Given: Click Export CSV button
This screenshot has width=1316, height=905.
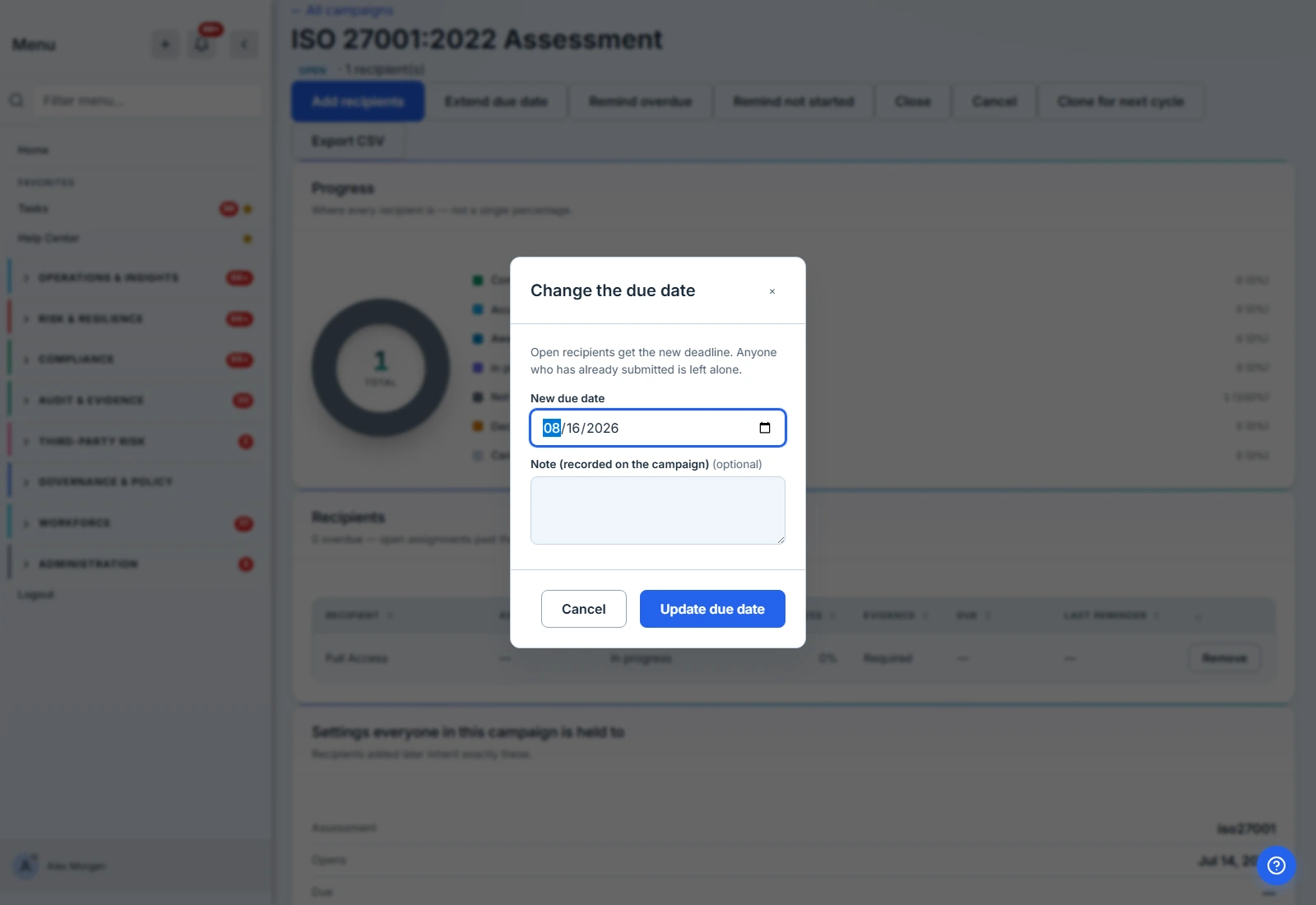Looking at the screenshot, I should (x=348, y=141).
